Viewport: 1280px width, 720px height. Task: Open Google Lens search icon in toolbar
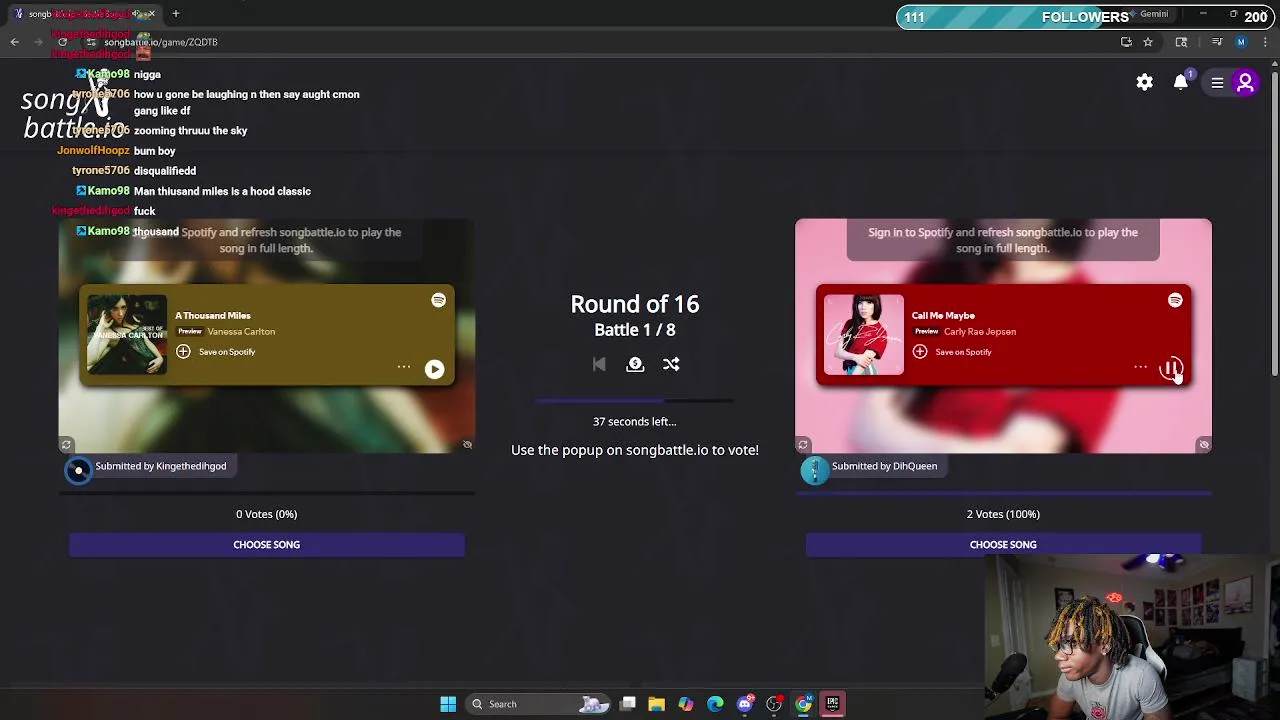(x=1181, y=42)
